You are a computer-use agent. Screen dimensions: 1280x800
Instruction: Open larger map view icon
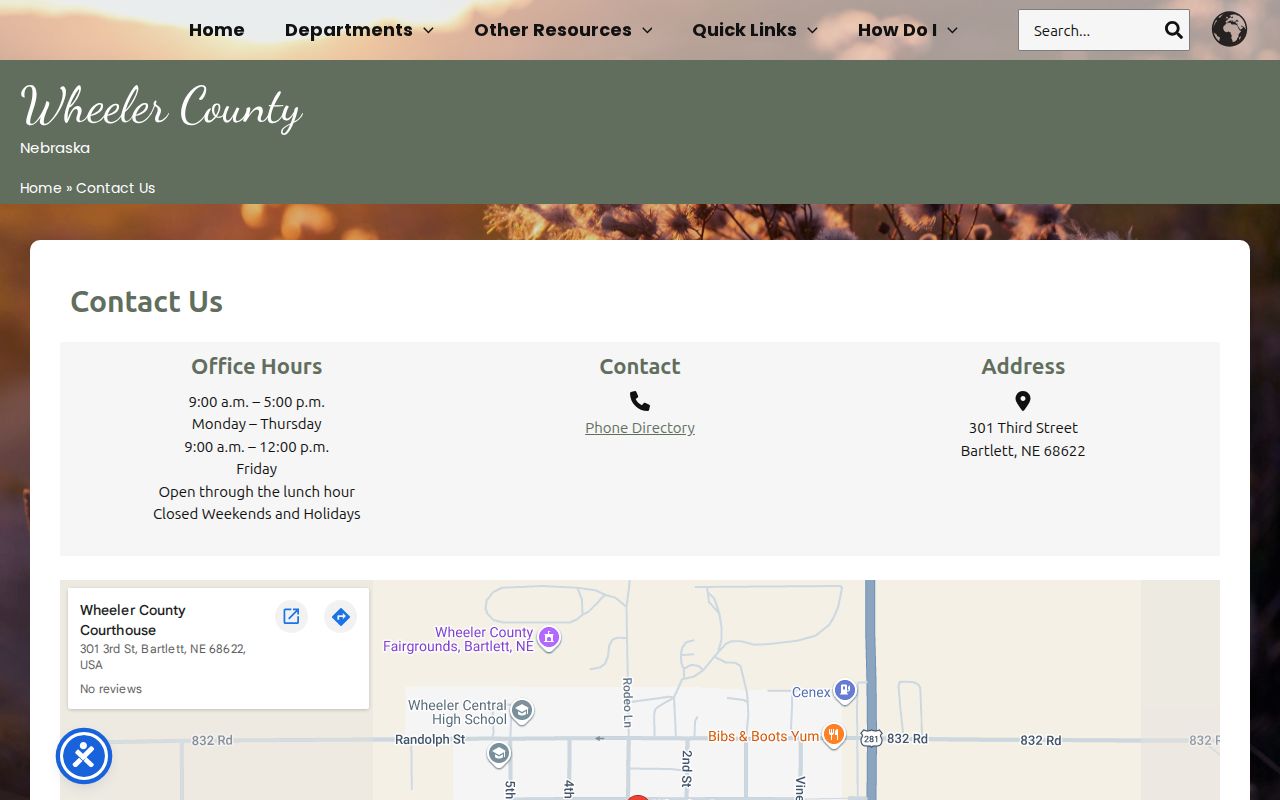pyautogui.click(x=291, y=616)
